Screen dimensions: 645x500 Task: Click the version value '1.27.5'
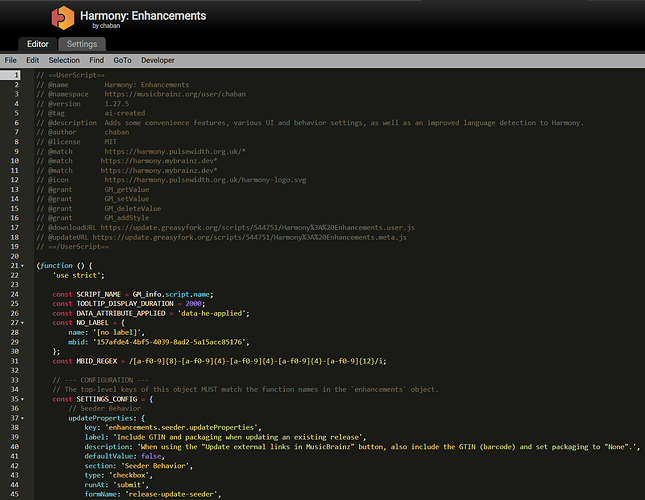[x=116, y=104]
